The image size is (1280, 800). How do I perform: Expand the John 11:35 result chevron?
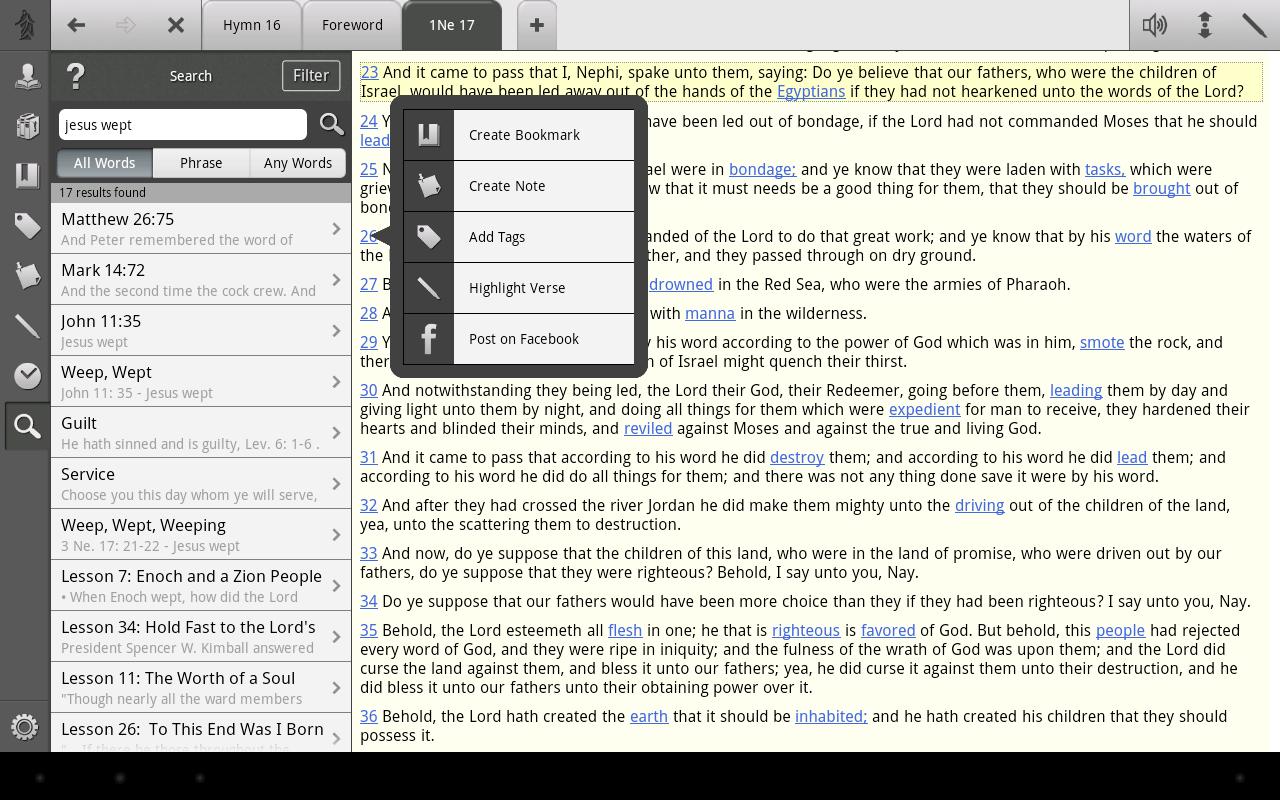[x=337, y=331]
